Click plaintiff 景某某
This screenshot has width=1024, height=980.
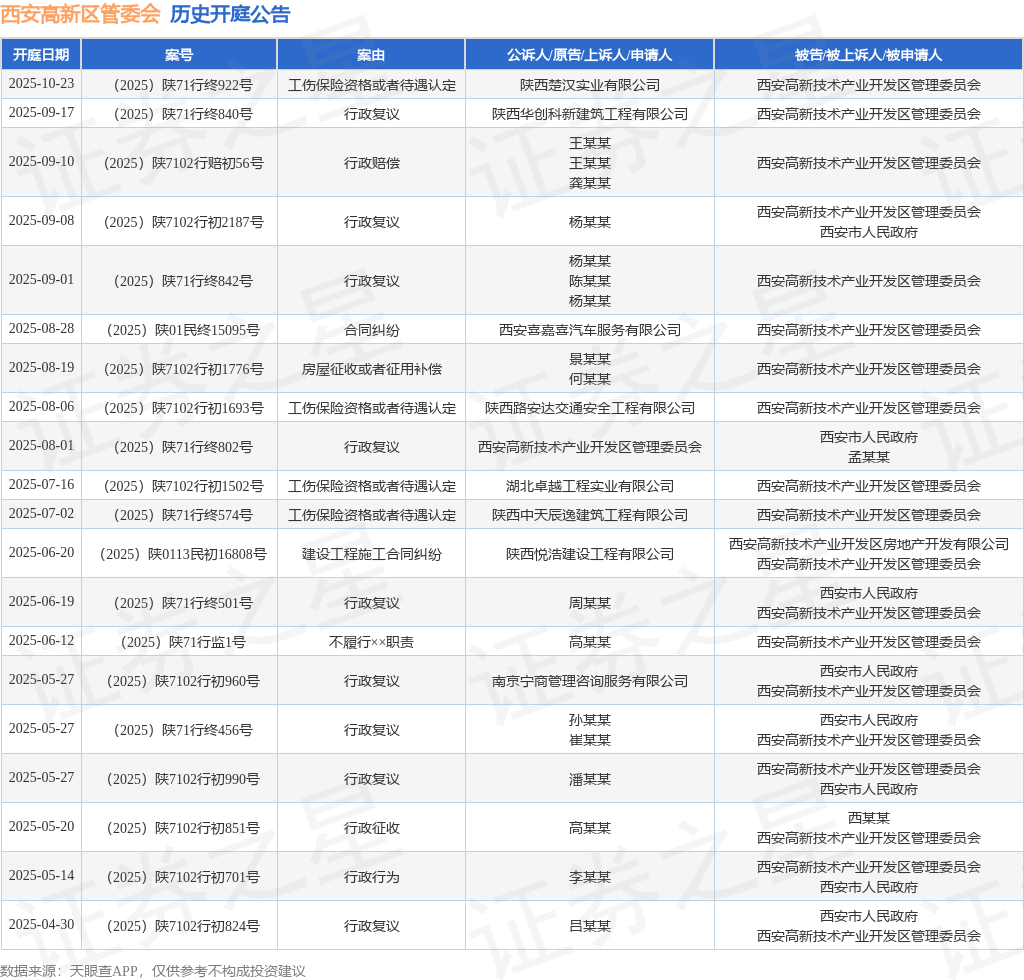click(590, 359)
